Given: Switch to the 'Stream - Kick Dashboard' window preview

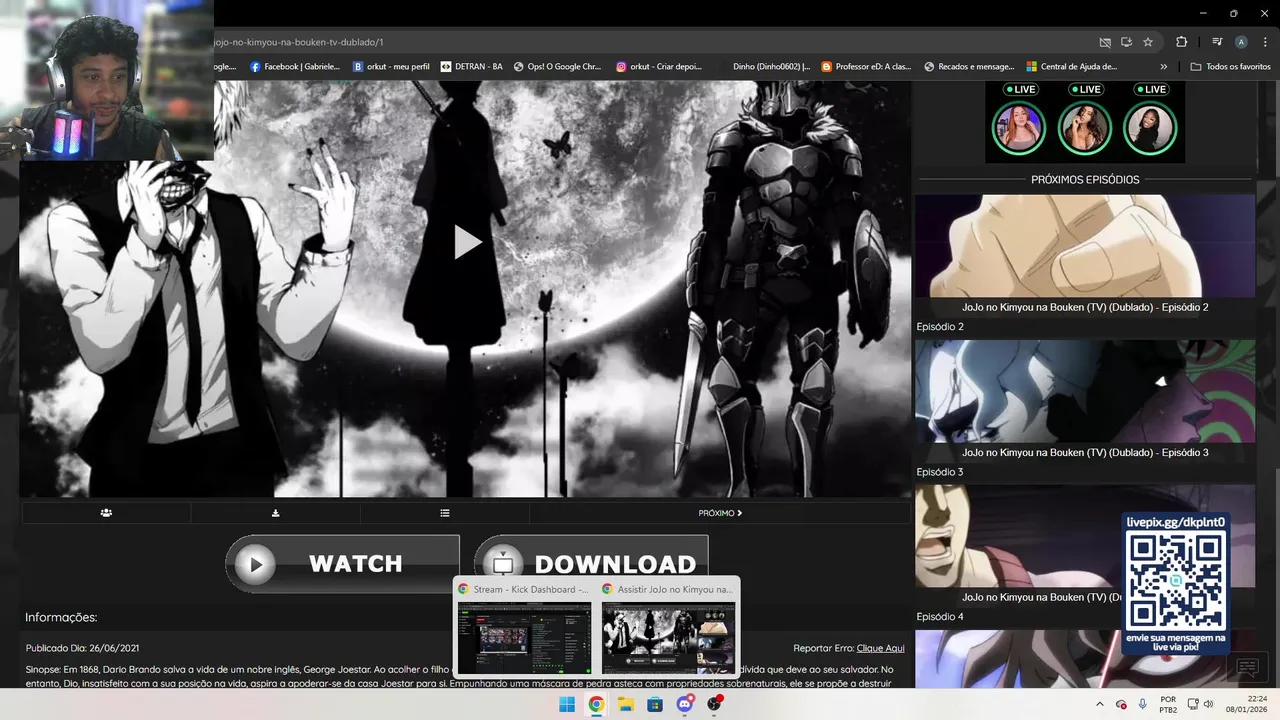Looking at the screenshot, I should coord(524,628).
